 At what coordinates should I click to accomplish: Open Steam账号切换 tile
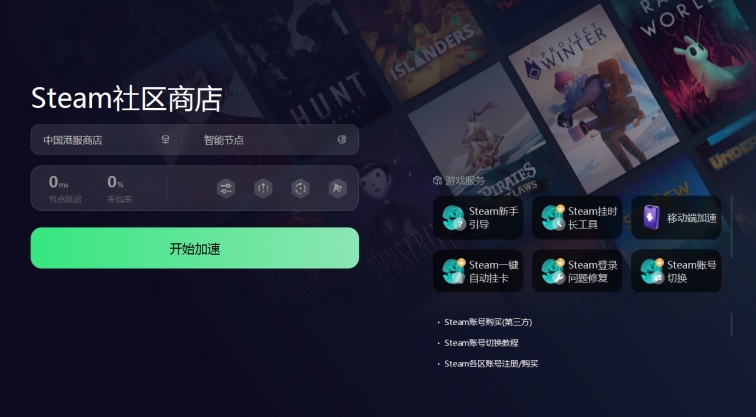tap(676, 271)
